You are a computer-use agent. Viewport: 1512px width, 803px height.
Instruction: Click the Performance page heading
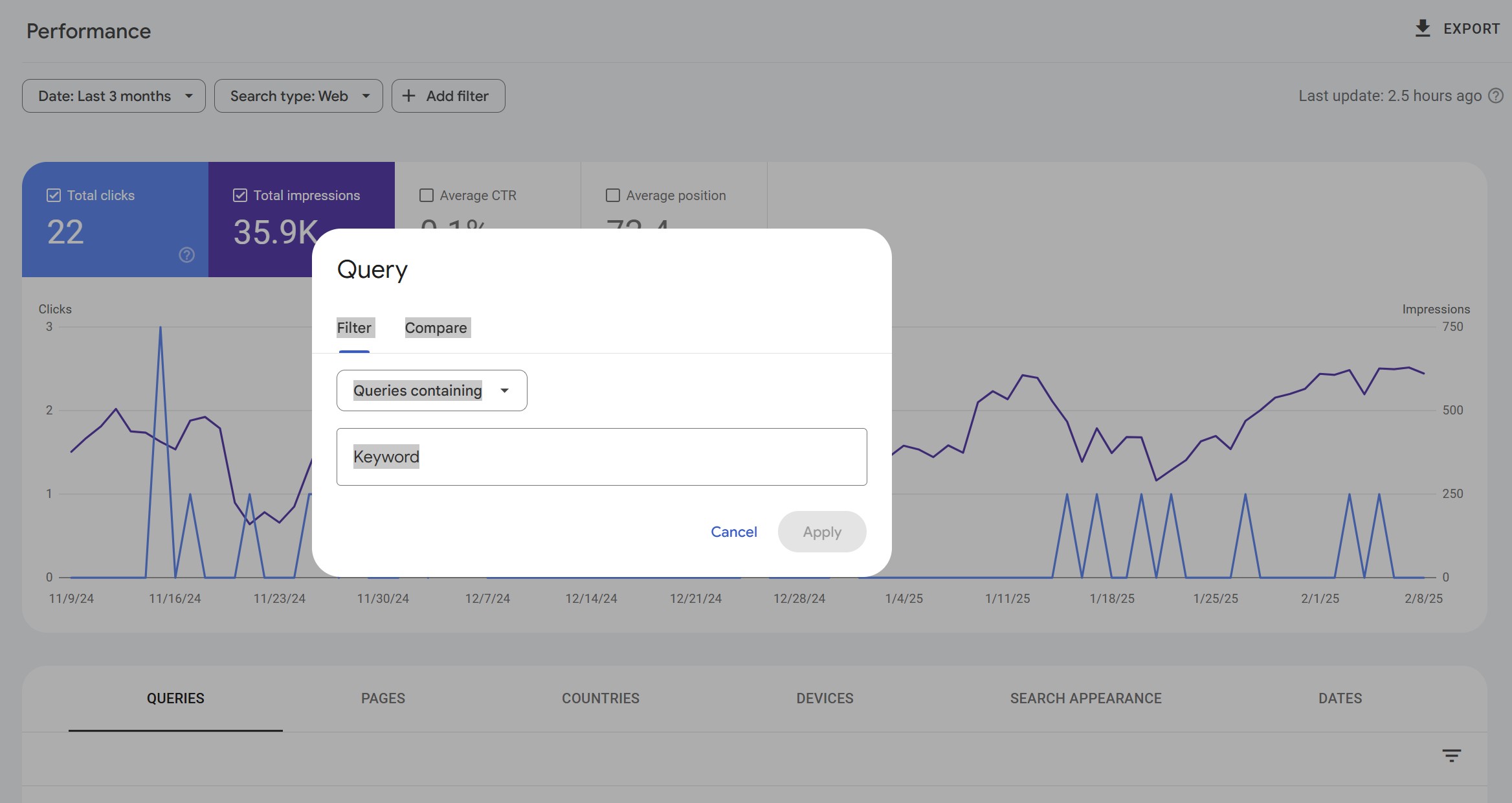pyautogui.click(x=89, y=31)
